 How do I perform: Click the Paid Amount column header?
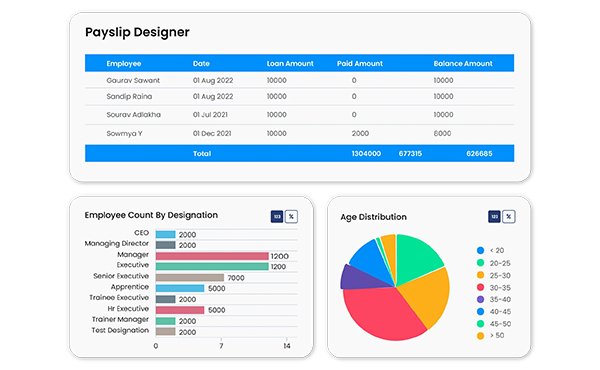360,64
